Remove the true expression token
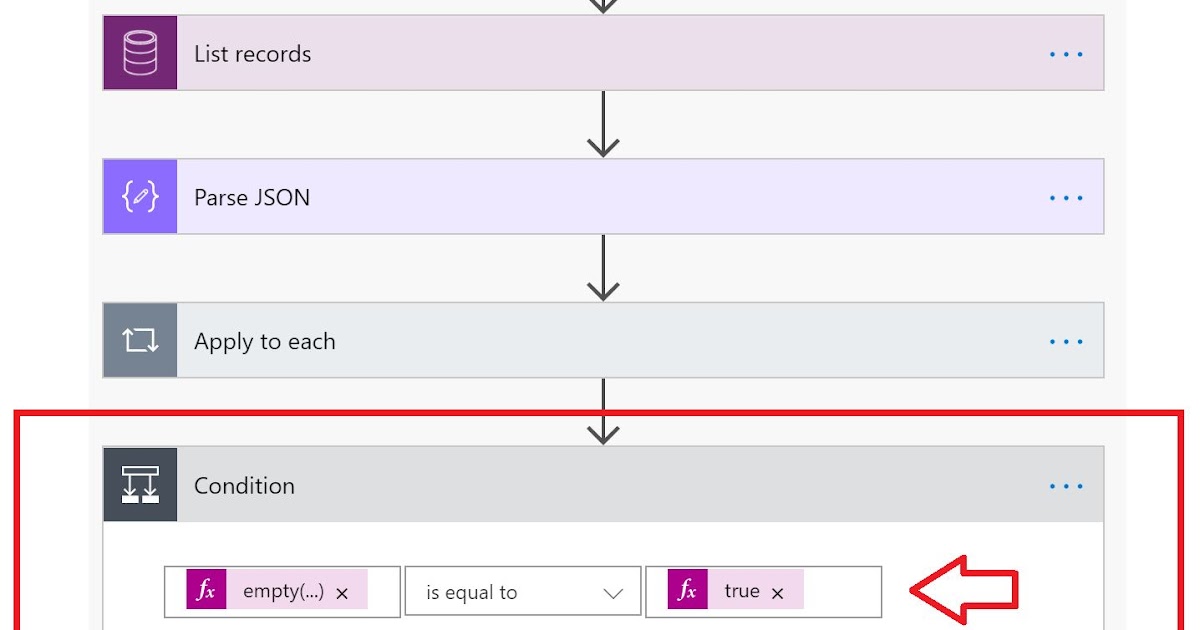 tap(778, 592)
